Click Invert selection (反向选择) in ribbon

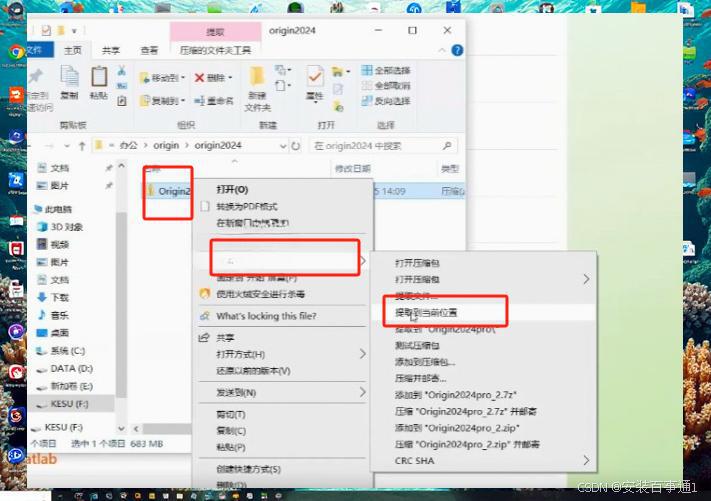pos(386,101)
